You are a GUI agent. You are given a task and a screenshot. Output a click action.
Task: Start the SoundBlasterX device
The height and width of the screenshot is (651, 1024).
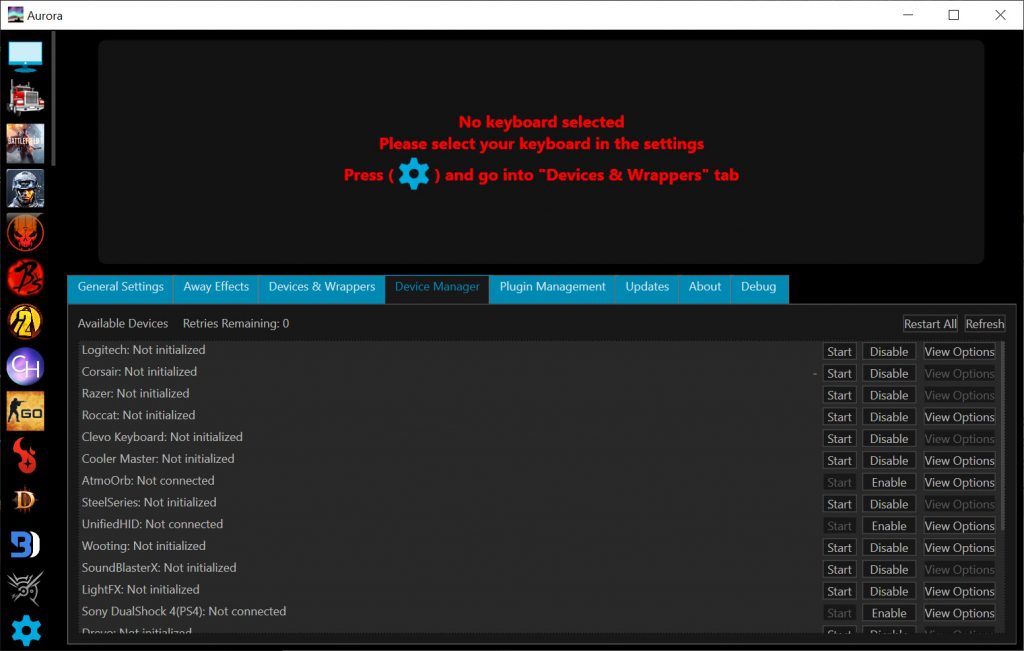pos(839,570)
